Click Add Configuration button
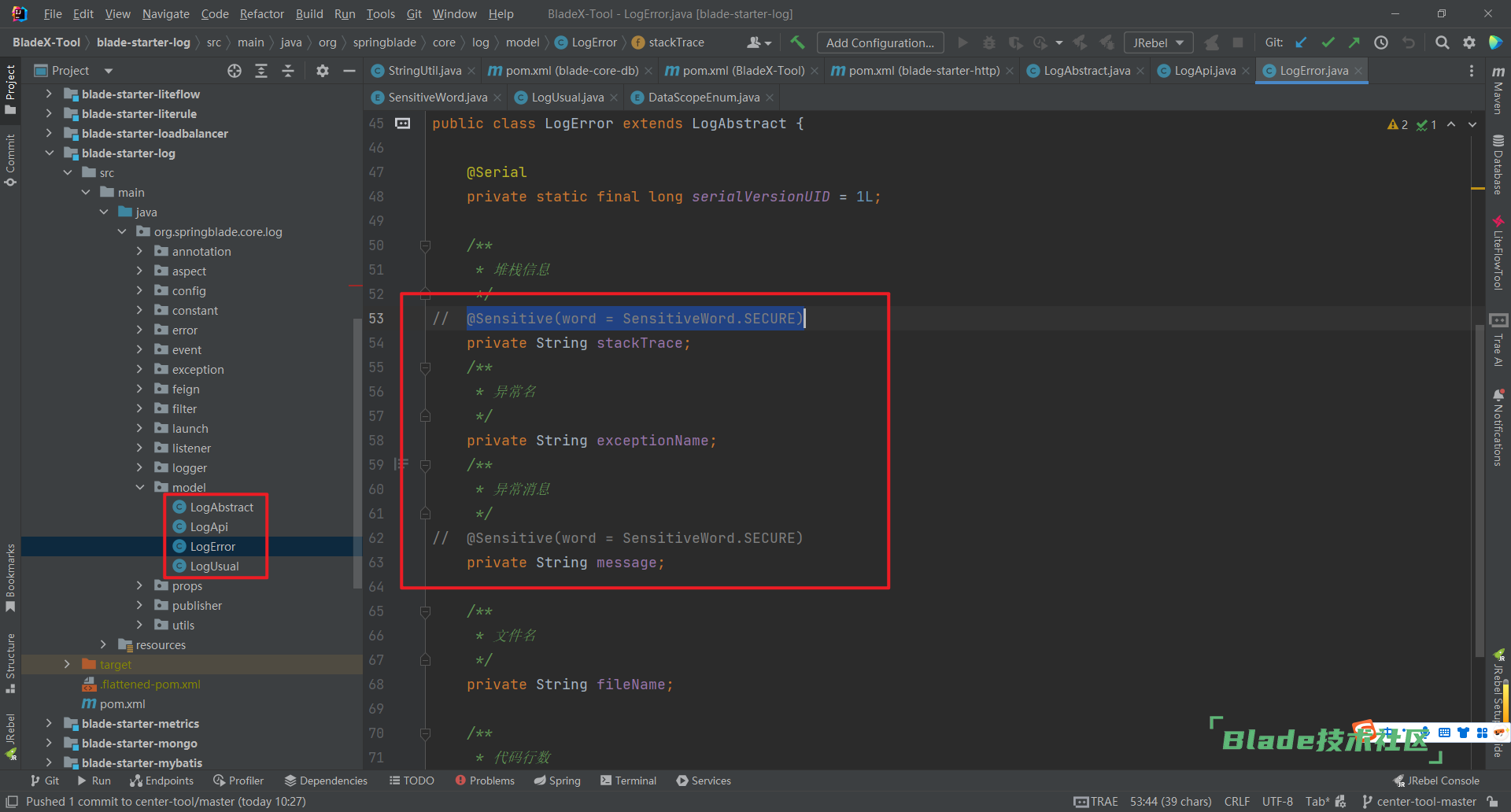Image resolution: width=1511 pixels, height=812 pixels. coord(880,42)
